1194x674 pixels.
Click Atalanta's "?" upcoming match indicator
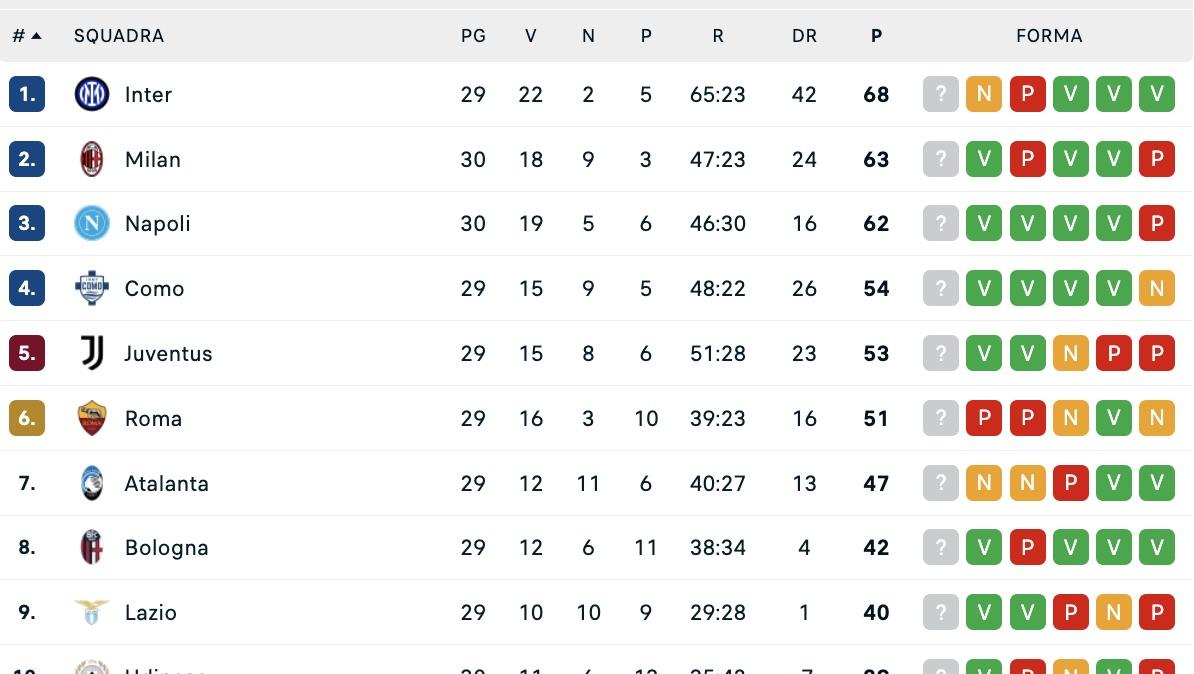tap(940, 482)
